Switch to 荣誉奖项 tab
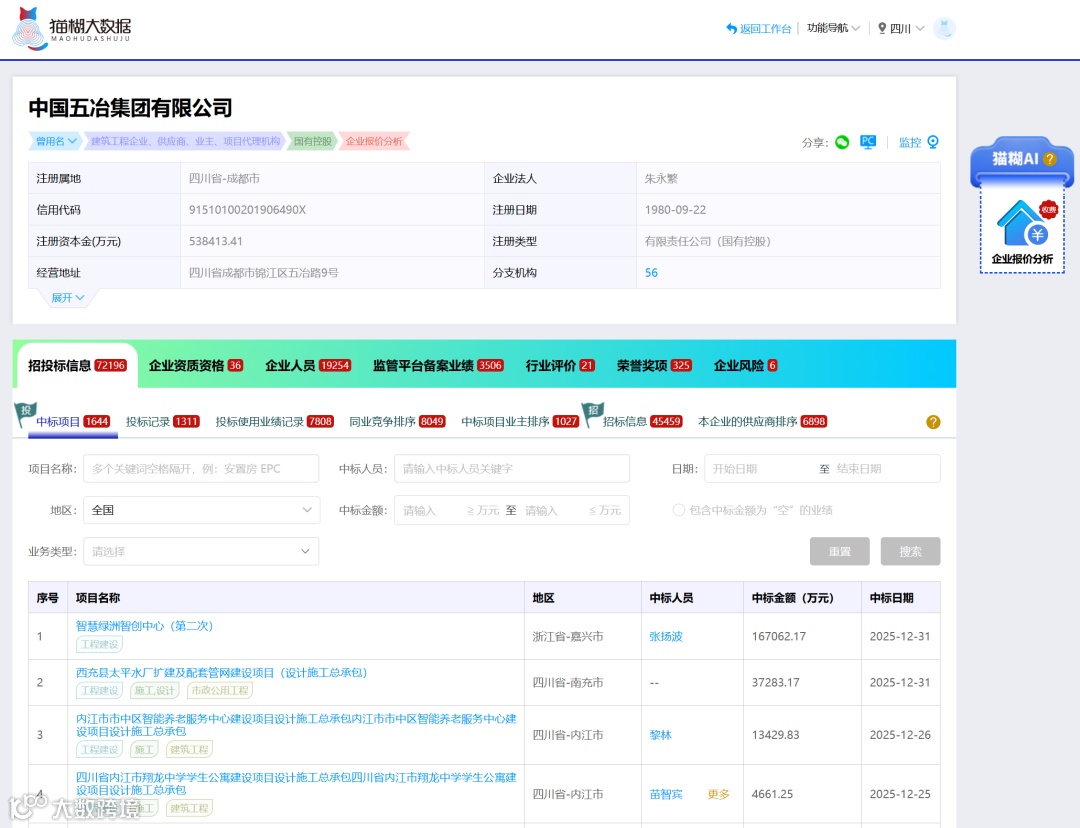Viewport: 1080px width, 828px height. 654,365
